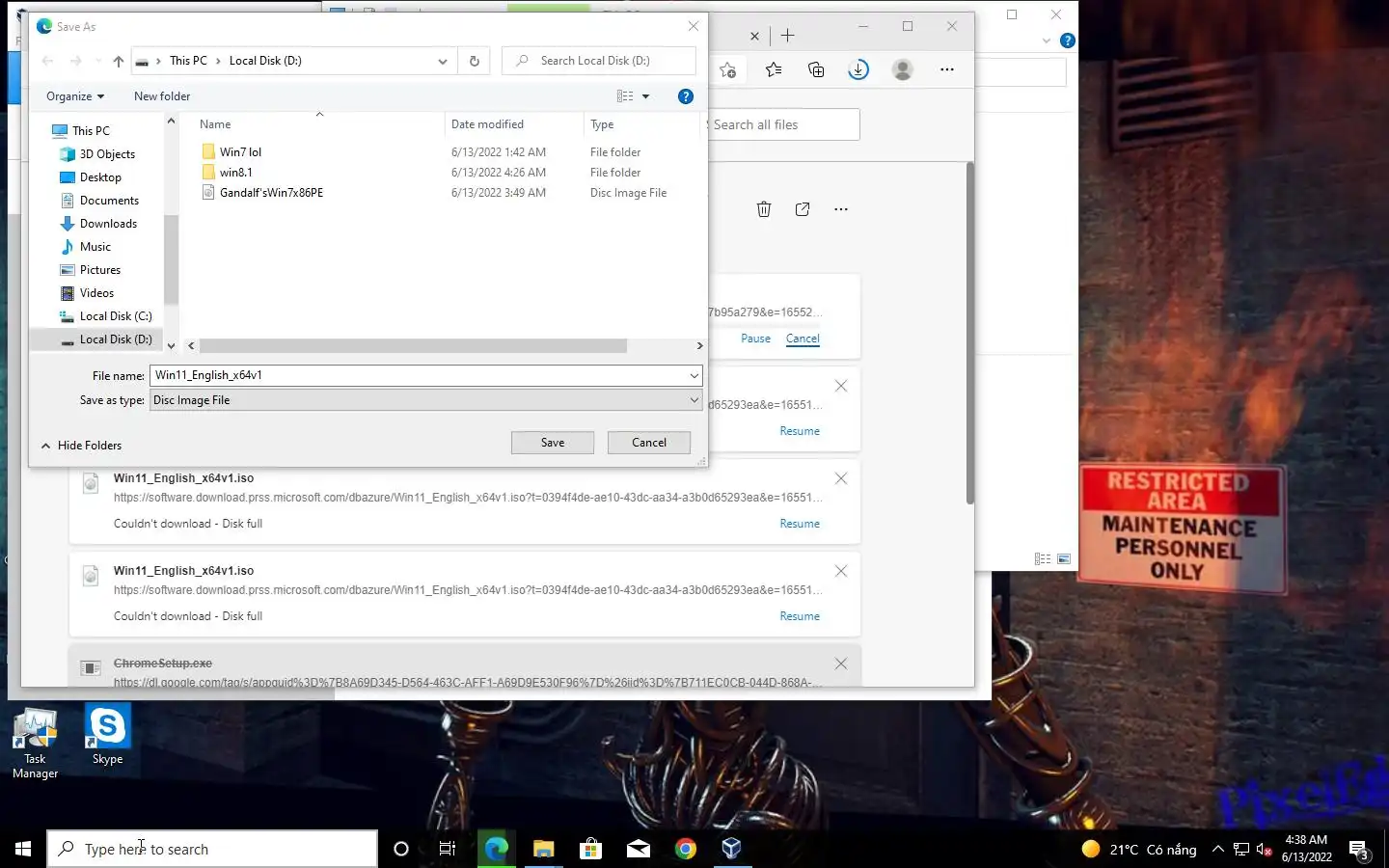Click the horizontal scrollbar in file list
Screen dimensions: 1389x868
[413, 345]
